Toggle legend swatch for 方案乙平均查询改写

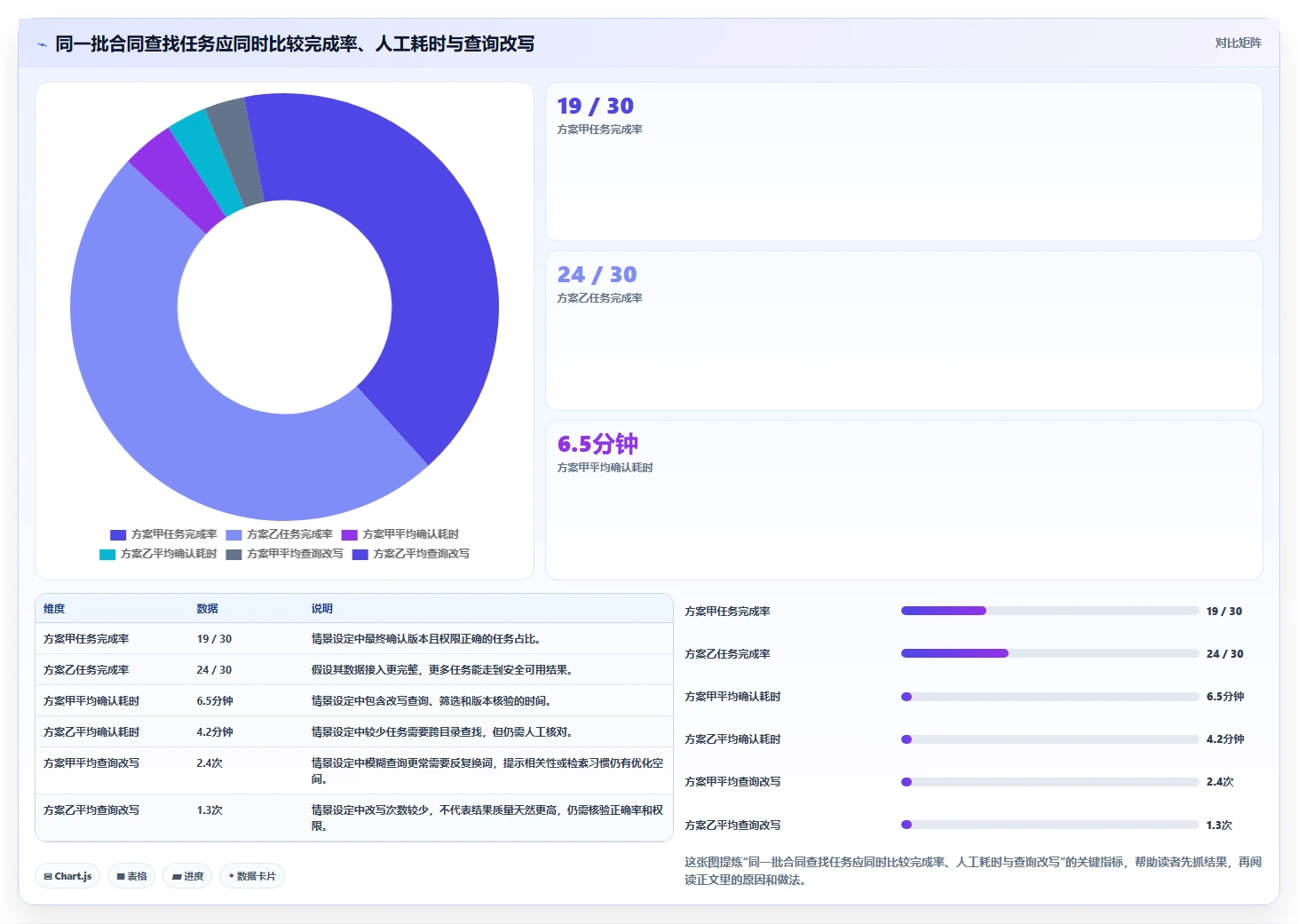360,554
